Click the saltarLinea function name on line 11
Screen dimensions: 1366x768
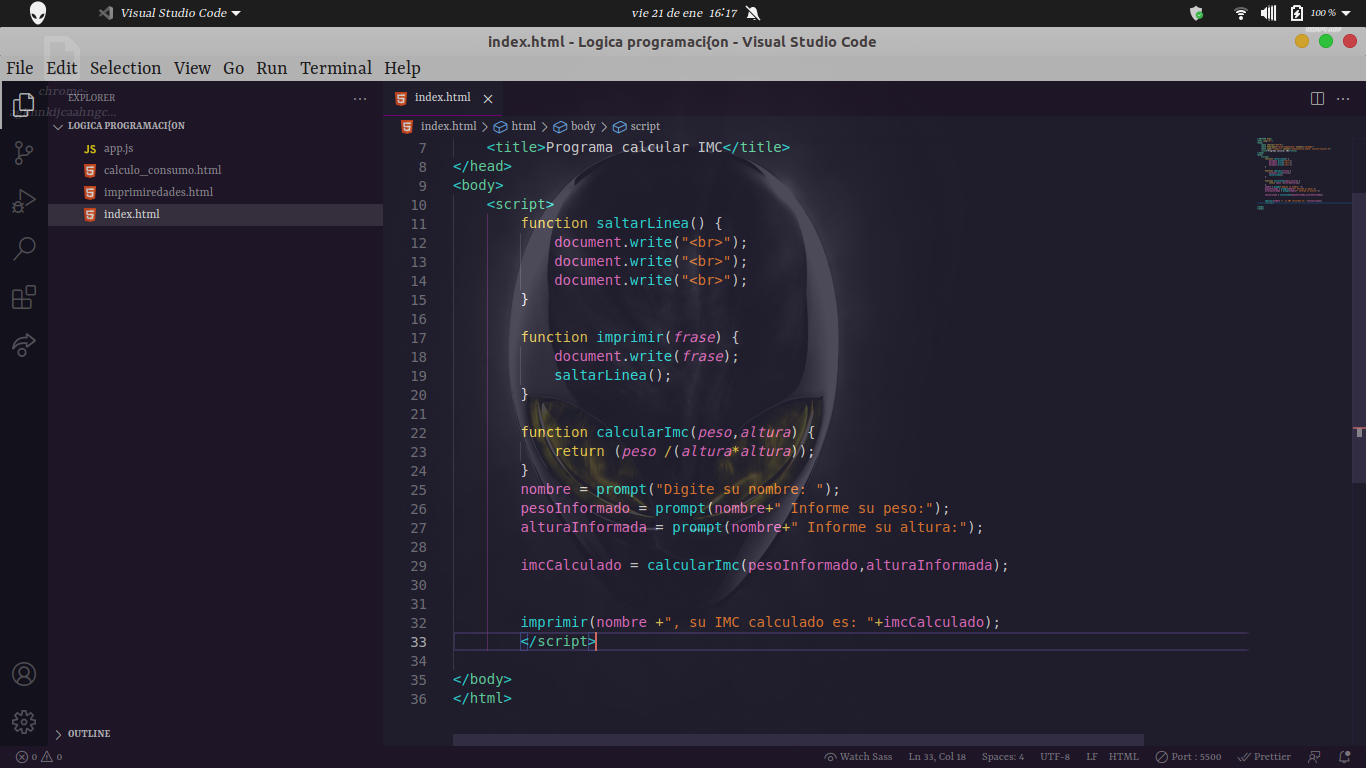[x=643, y=223]
